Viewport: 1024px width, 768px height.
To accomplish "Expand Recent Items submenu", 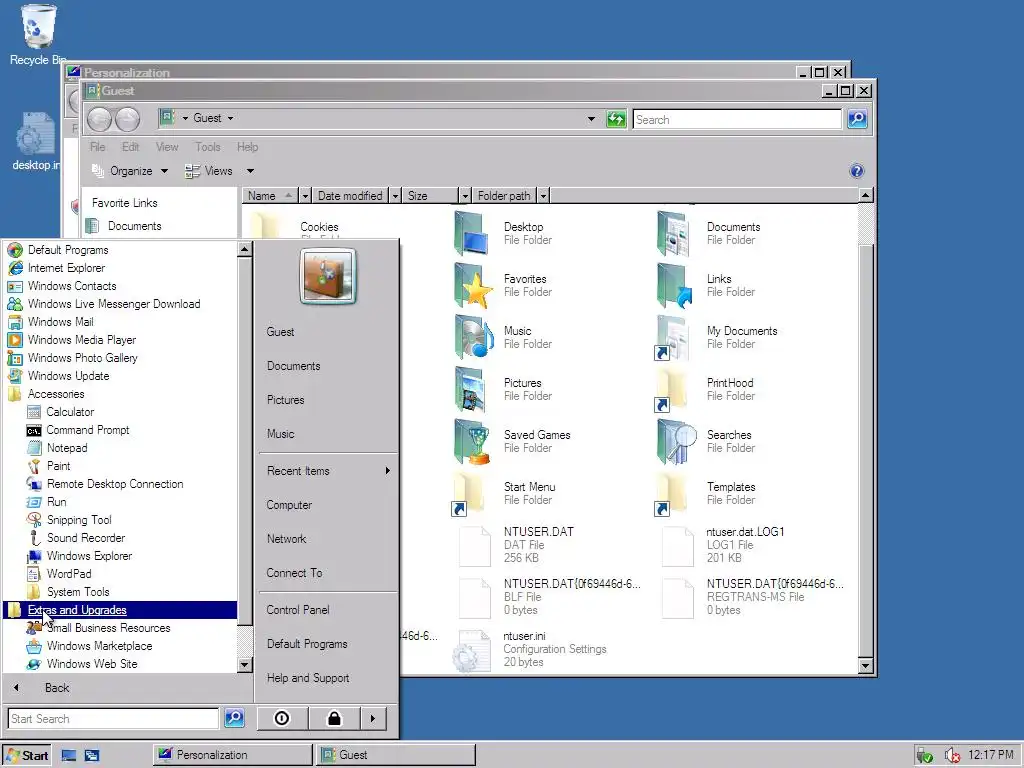I will point(328,471).
